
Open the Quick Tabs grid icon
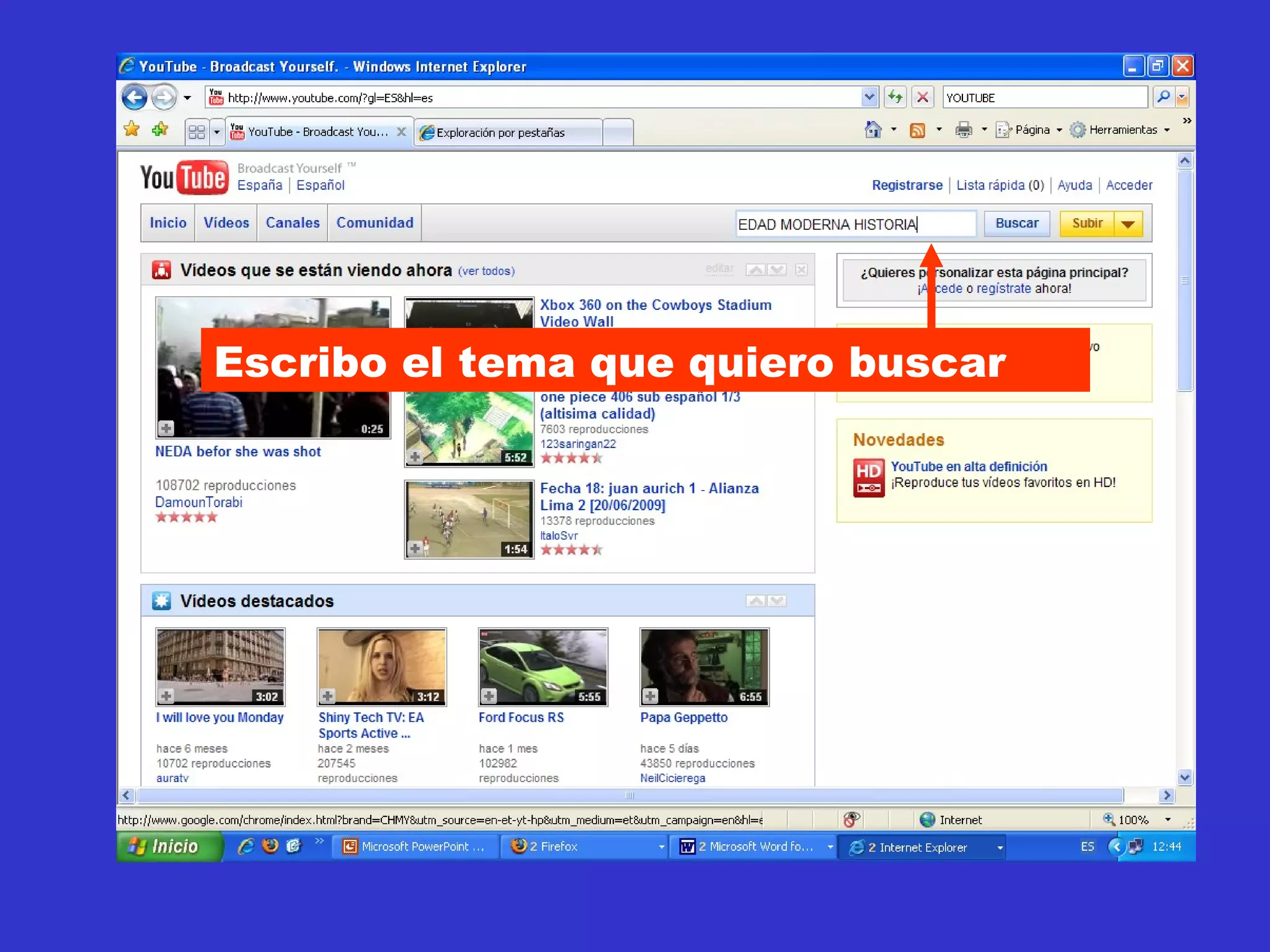coord(197,132)
